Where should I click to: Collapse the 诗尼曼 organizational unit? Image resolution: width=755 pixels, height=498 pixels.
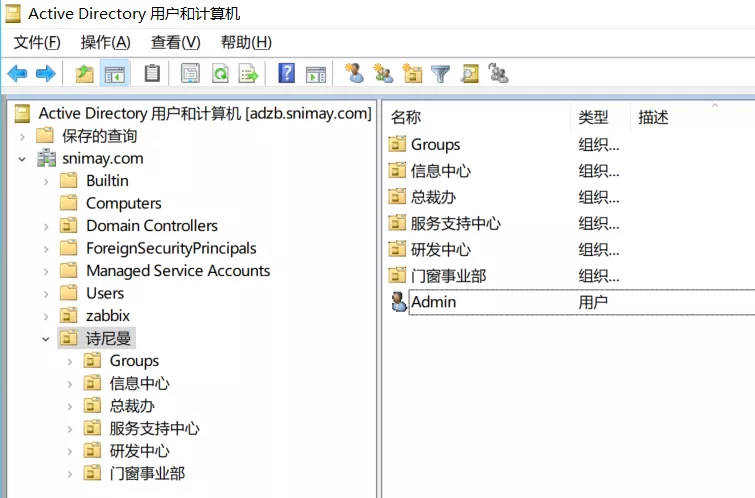[46, 339]
